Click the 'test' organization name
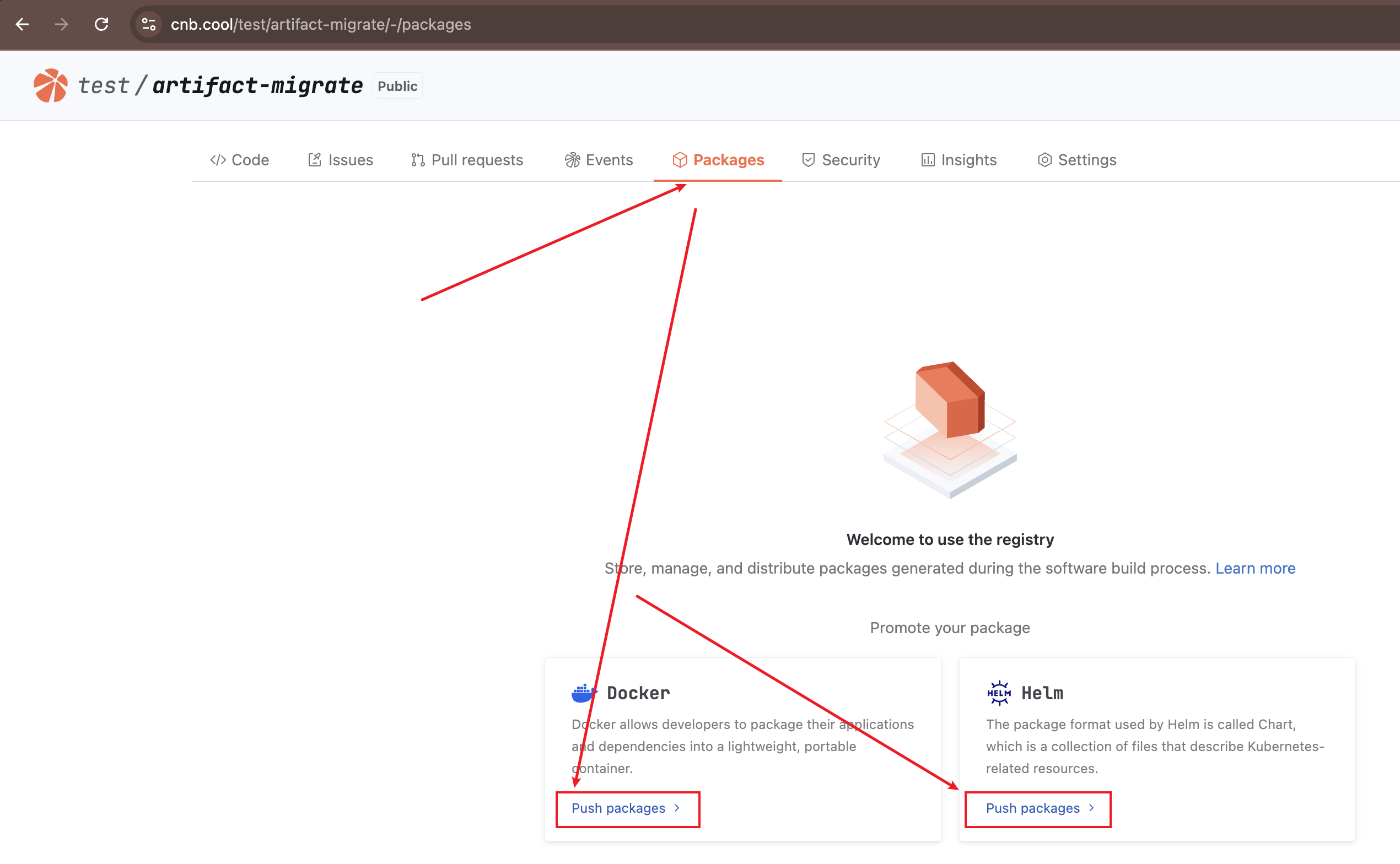This screenshot has height=864, width=1400. (104, 86)
